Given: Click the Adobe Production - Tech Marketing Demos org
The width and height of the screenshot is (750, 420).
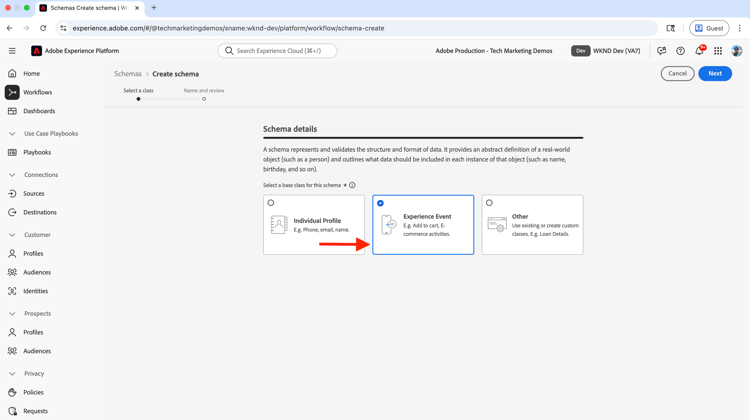Looking at the screenshot, I should (x=494, y=51).
